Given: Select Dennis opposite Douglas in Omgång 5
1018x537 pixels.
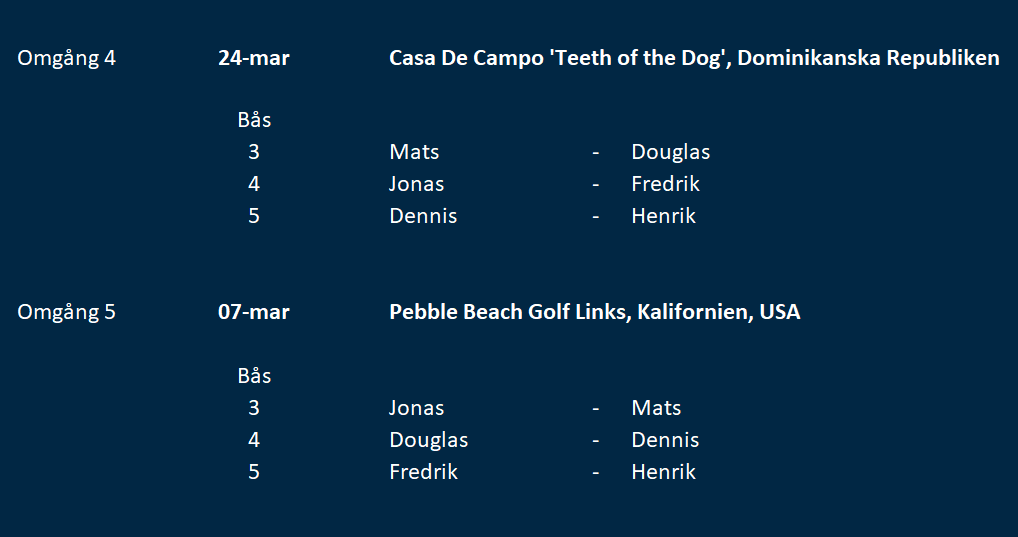Looking at the screenshot, I should [x=665, y=440].
